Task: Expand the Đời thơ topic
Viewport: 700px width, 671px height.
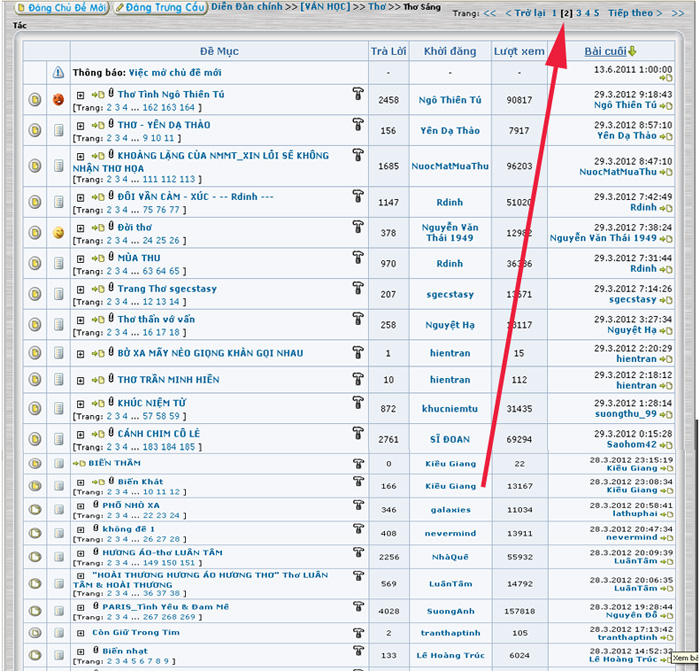Action: click(x=80, y=229)
